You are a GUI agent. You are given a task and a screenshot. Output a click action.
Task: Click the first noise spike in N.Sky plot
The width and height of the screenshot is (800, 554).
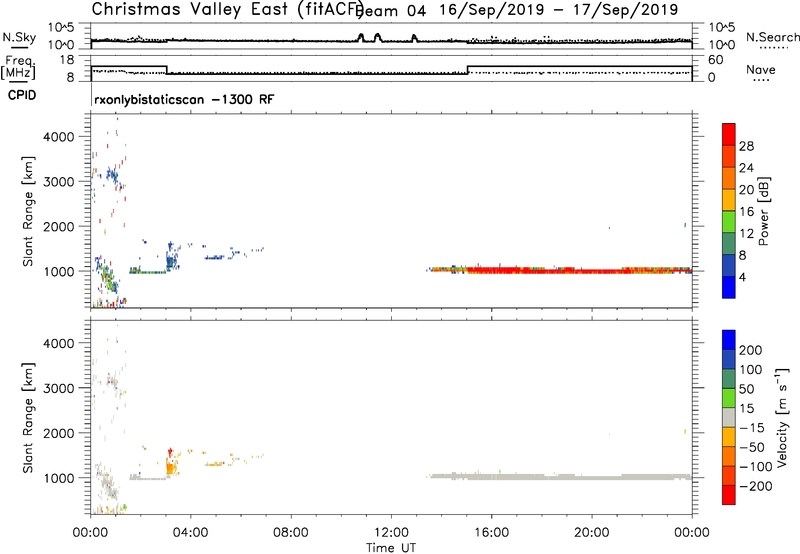pyautogui.click(x=361, y=37)
